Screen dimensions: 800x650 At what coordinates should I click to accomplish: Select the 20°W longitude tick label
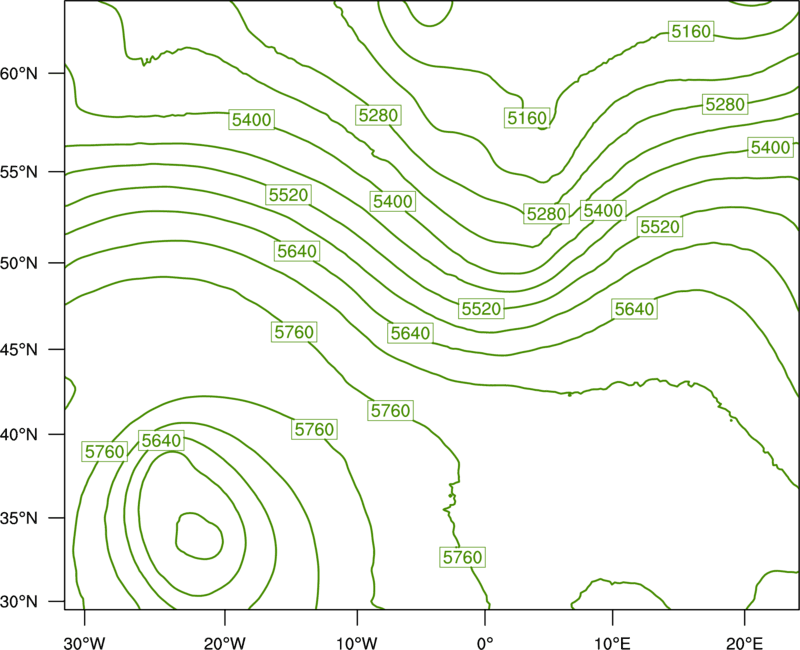[225, 643]
